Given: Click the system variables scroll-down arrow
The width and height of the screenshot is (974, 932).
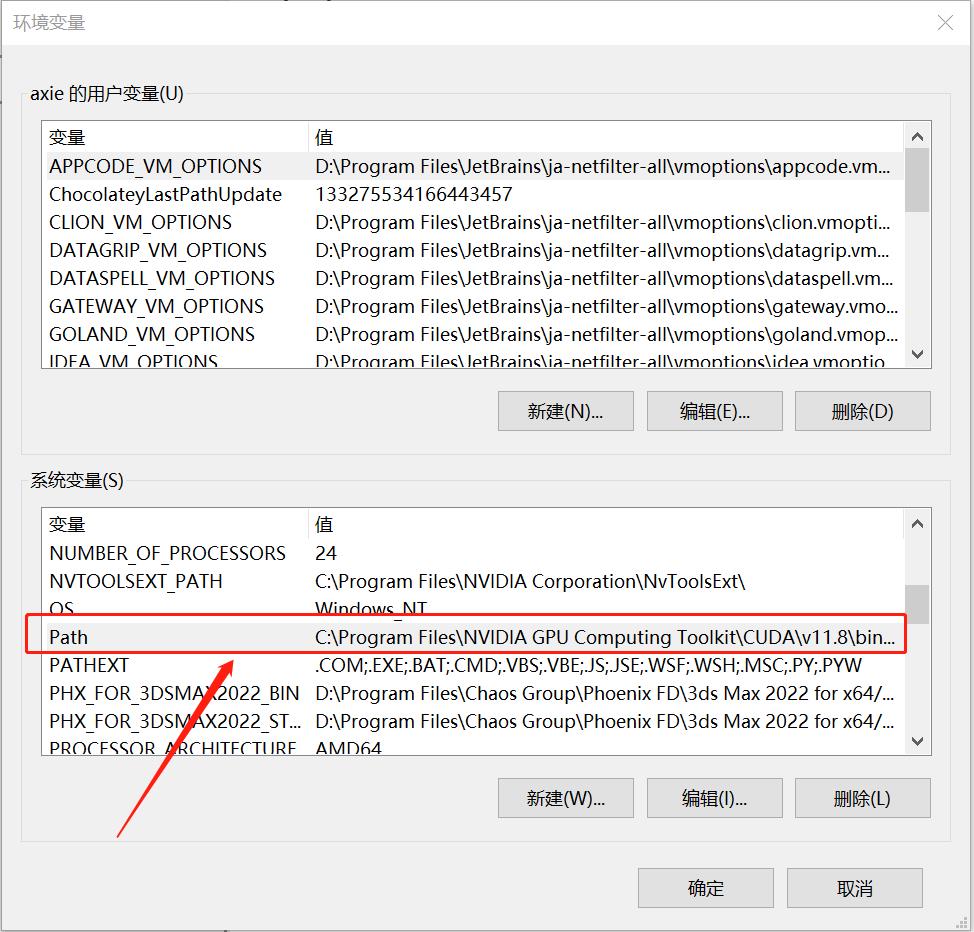Looking at the screenshot, I should 917,741.
